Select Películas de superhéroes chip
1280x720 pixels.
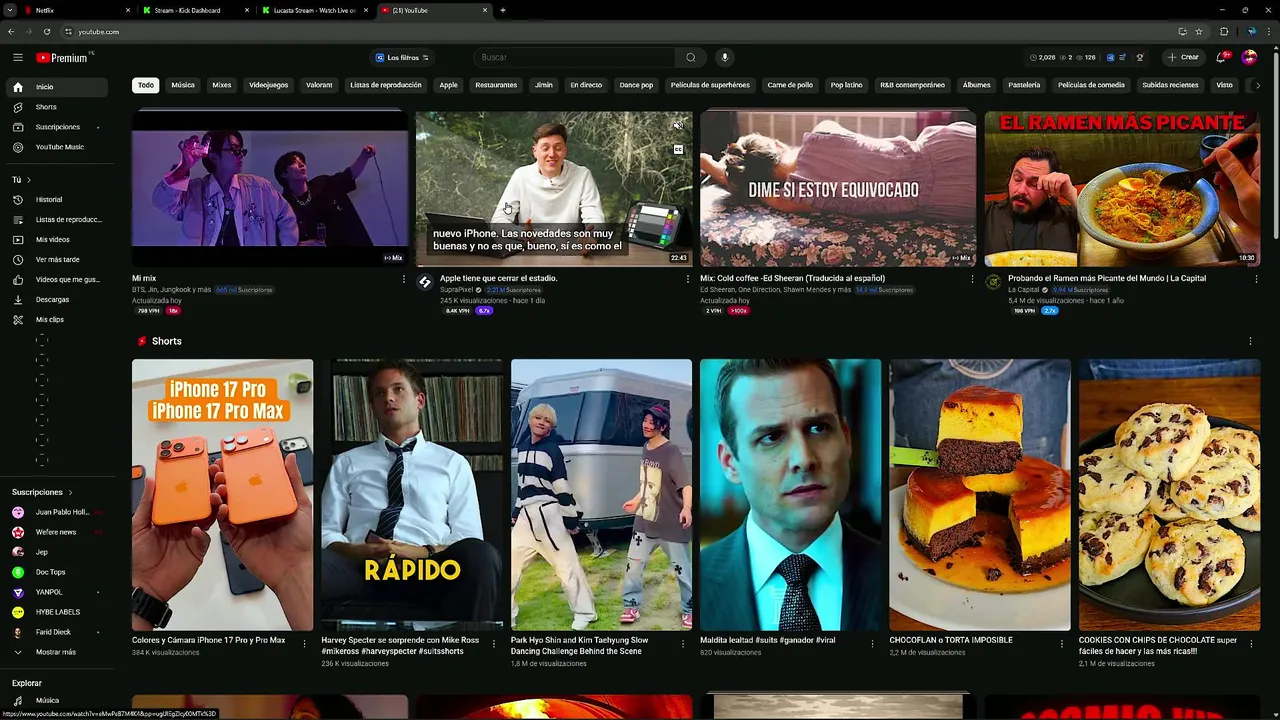(710, 85)
